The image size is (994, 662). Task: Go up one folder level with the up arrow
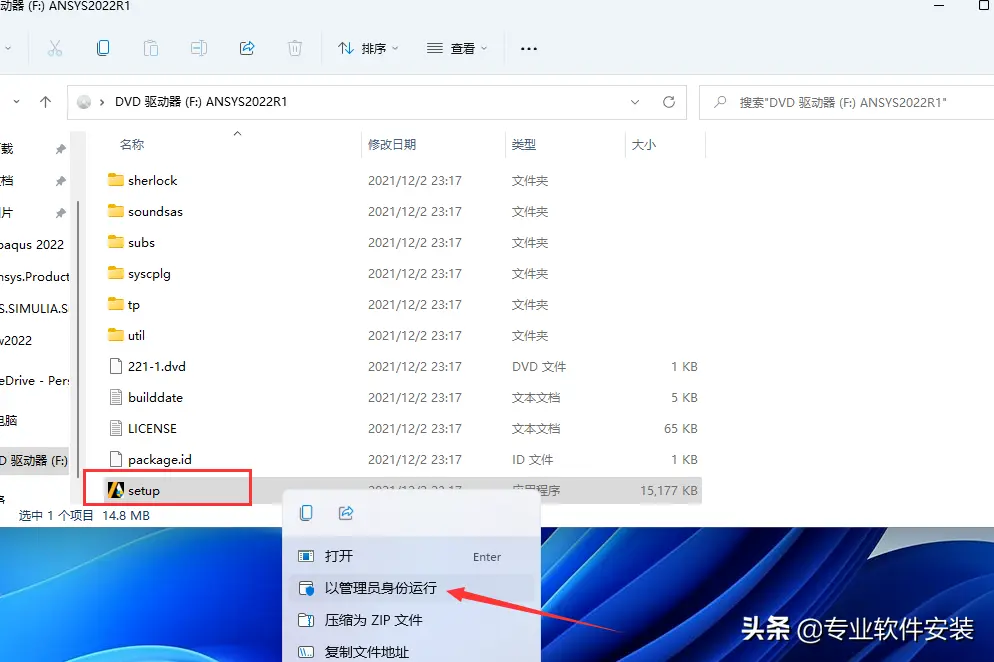46,102
